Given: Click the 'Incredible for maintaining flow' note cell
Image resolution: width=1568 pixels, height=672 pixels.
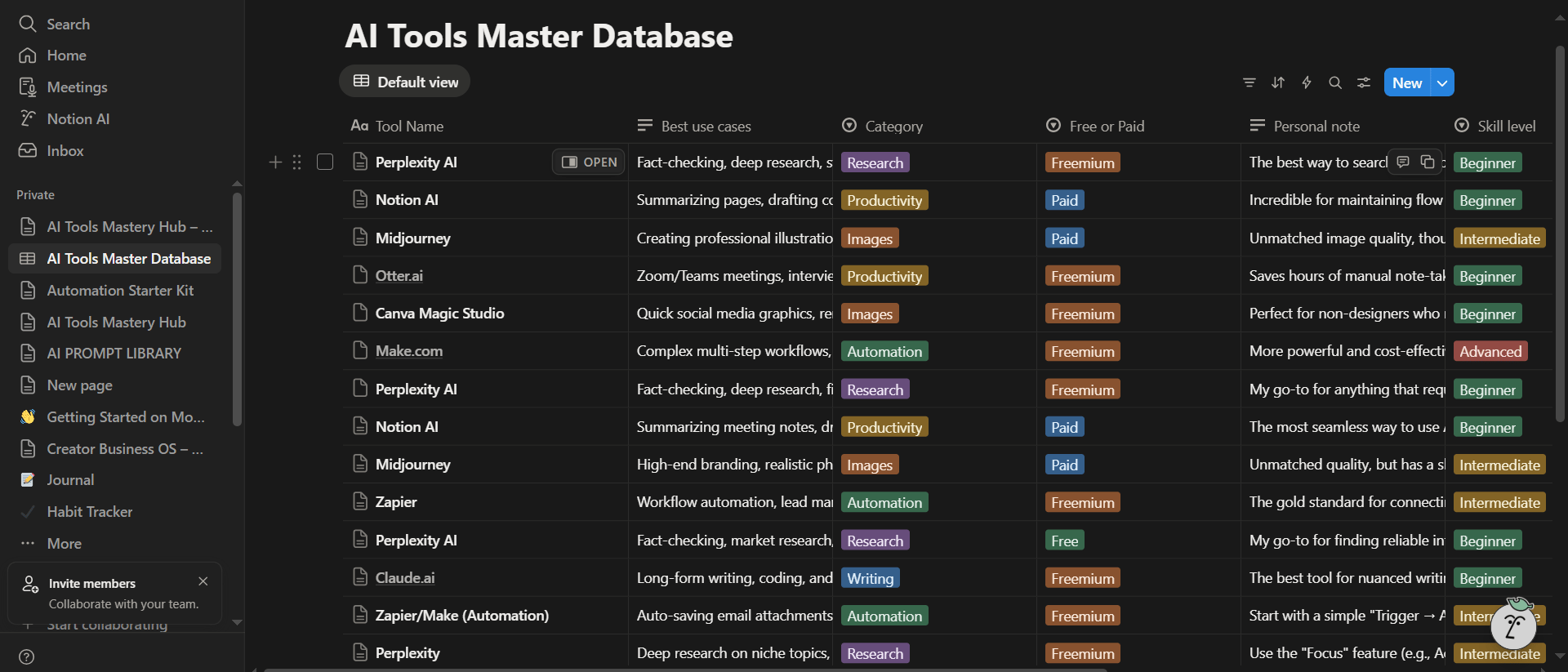Looking at the screenshot, I should click(1343, 200).
